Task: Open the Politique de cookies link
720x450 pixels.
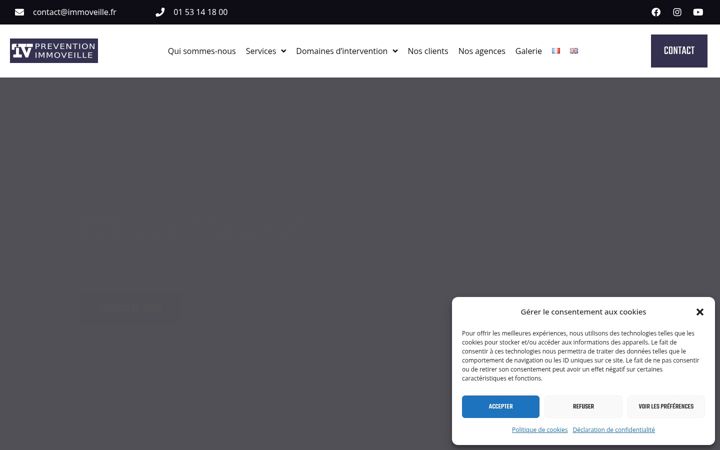Action: click(540, 429)
